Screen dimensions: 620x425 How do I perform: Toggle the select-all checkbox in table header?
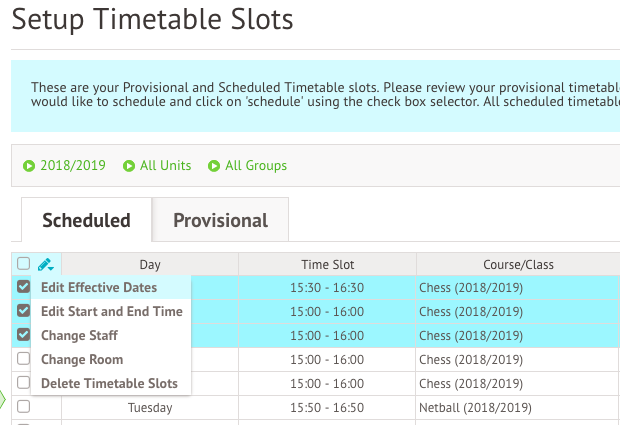[x=23, y=263]
